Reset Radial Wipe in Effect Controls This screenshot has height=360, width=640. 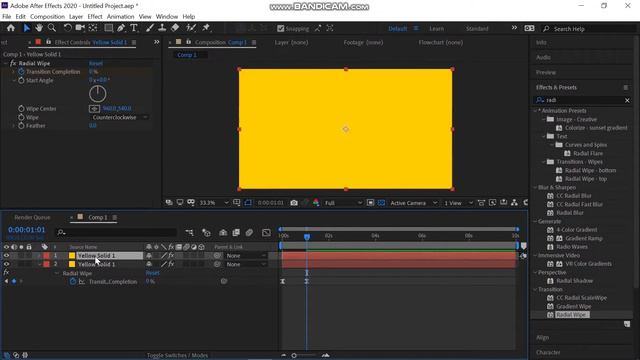point(96,63)
